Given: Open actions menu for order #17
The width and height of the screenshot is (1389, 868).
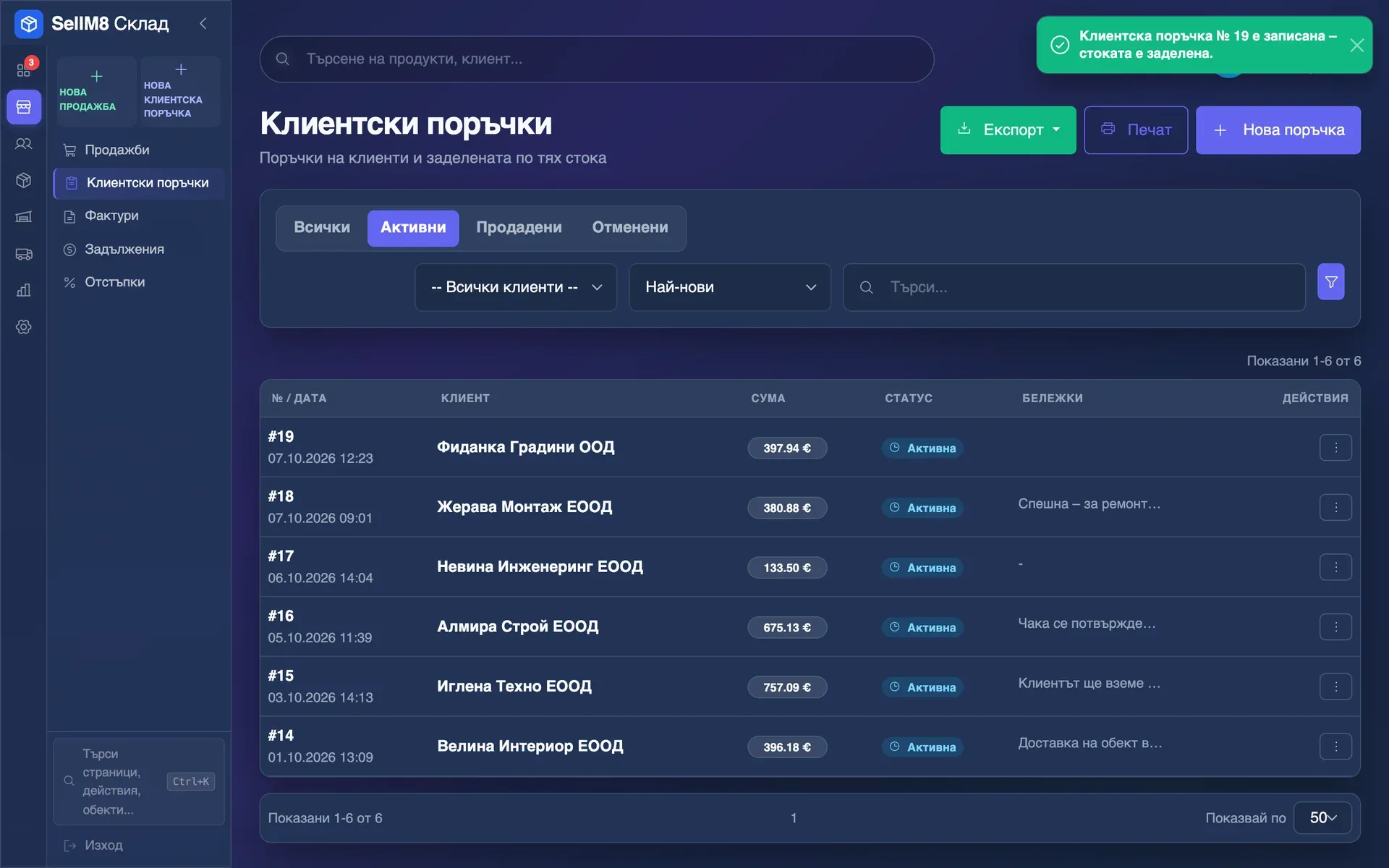Looking at the screenshot, I should click(1335, 567).
